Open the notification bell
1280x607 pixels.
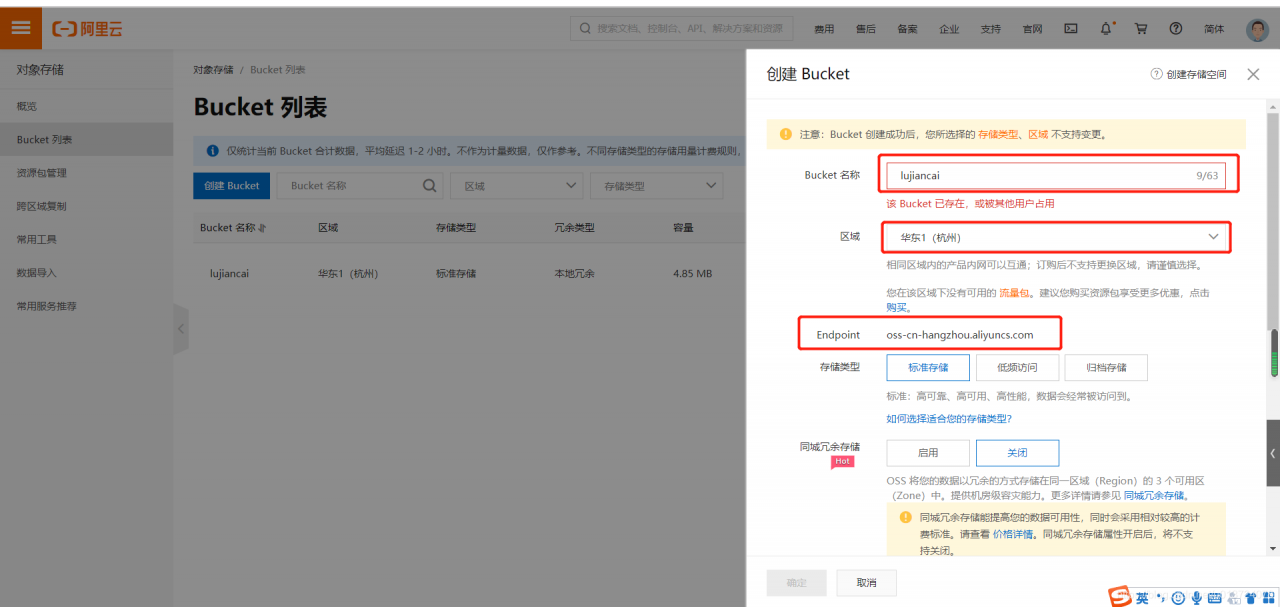coord(1106,29)
